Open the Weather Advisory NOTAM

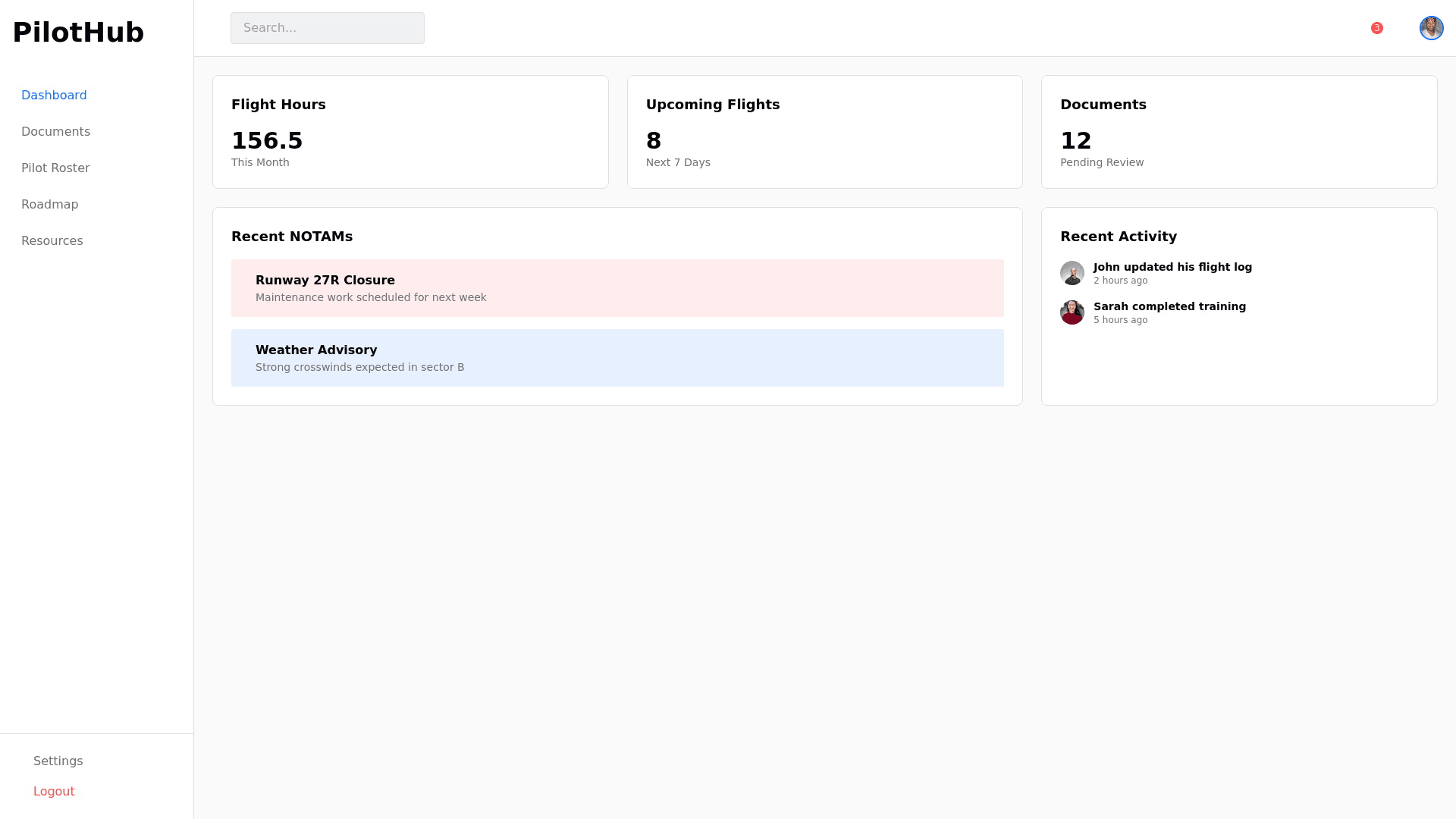(617, 358)
